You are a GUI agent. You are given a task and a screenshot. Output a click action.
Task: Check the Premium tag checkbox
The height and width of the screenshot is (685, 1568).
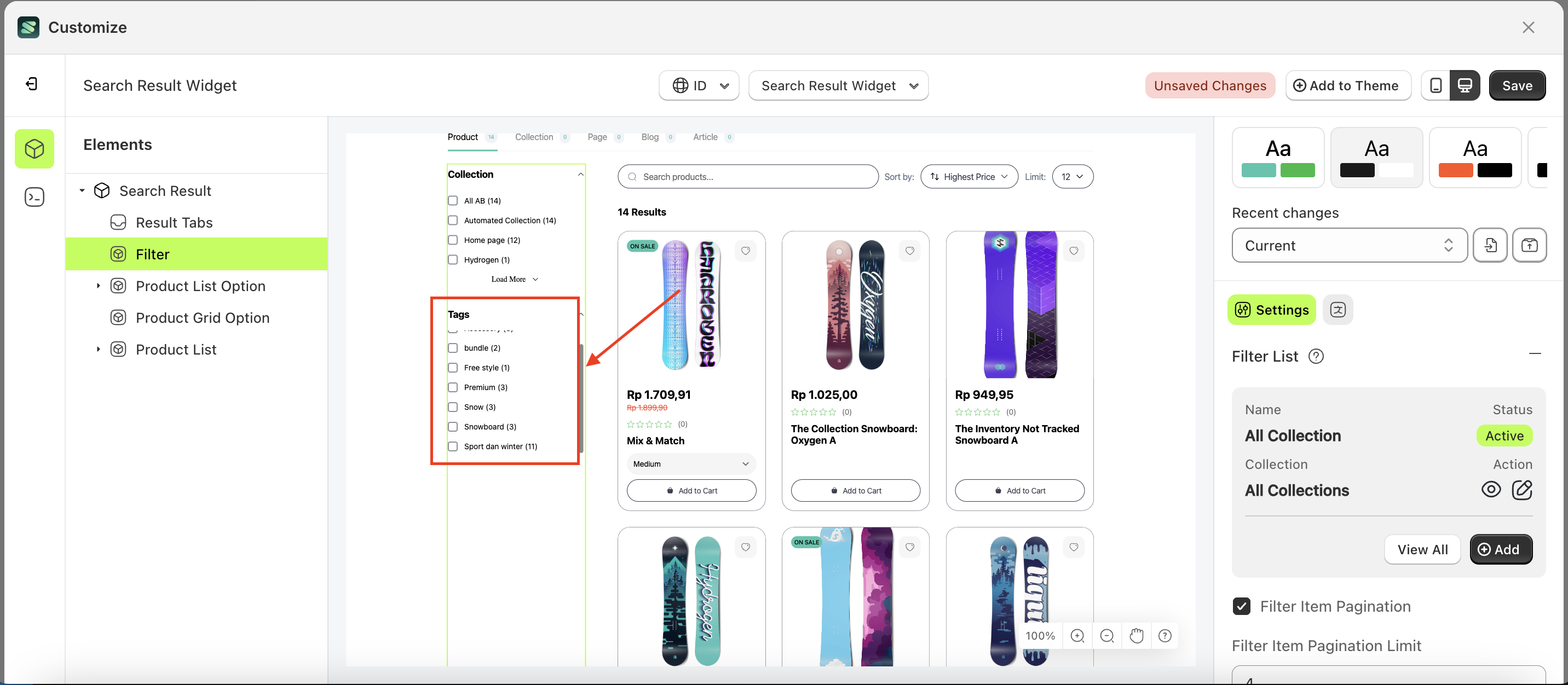pyautogui.click(x=453, y=387)
